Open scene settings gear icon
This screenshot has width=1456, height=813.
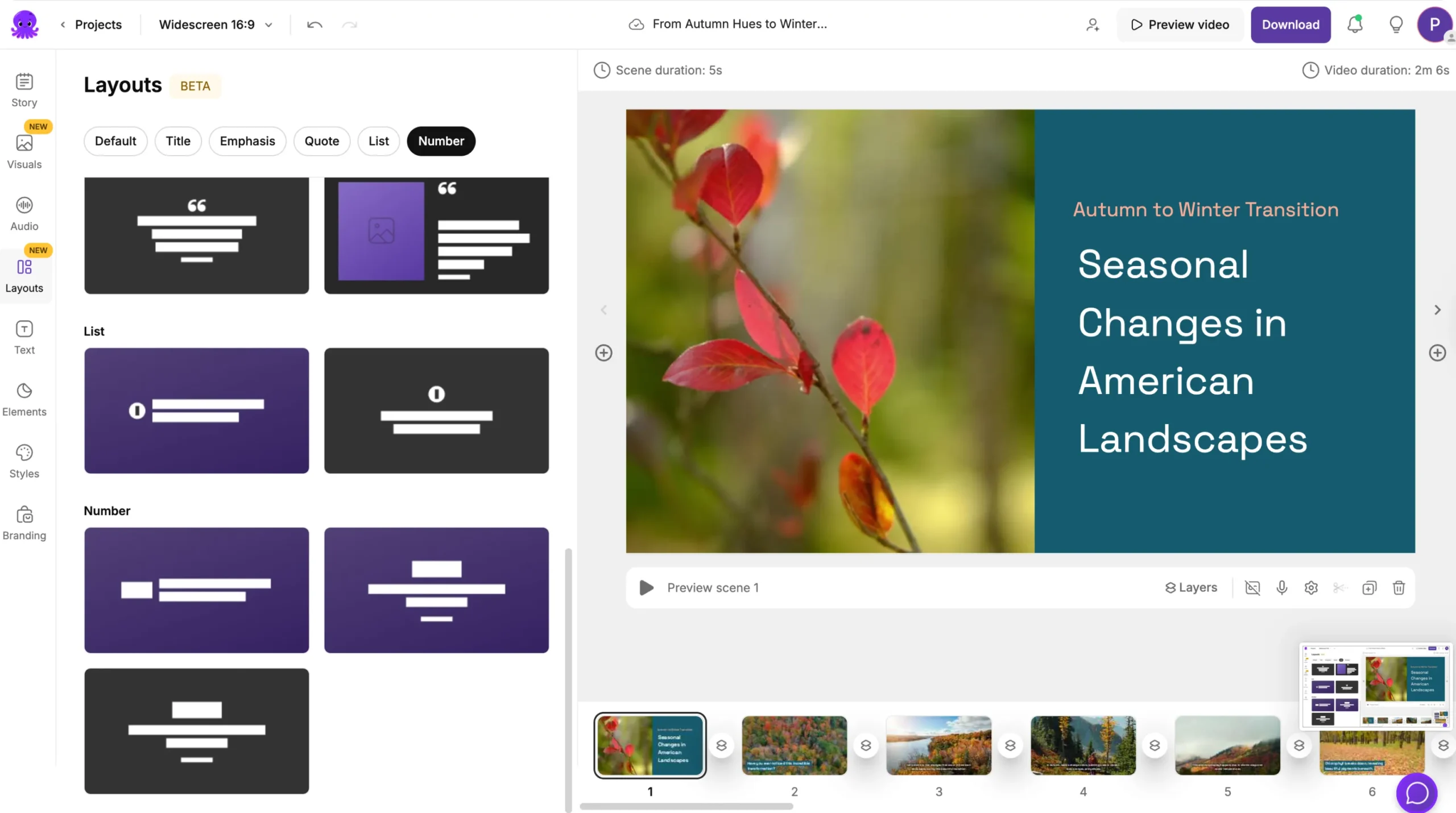pyautogui.click(x=1311, y=587)
